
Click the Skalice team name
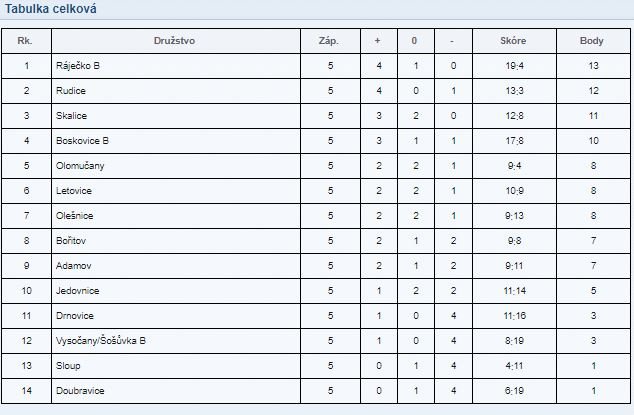click(x=71, y=116)
